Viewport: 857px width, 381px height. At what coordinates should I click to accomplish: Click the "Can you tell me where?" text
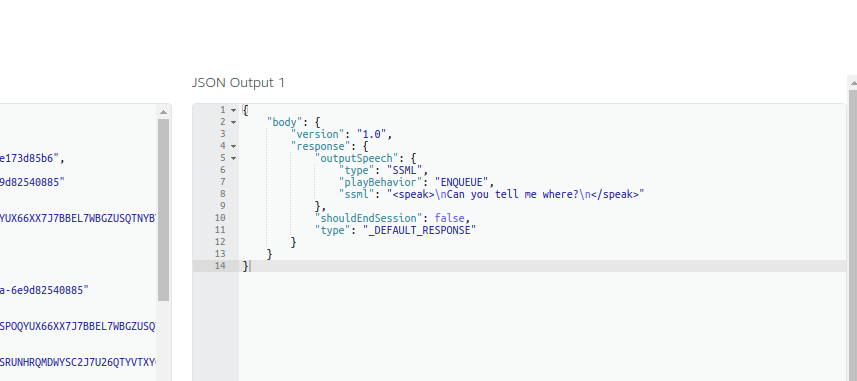513,194
